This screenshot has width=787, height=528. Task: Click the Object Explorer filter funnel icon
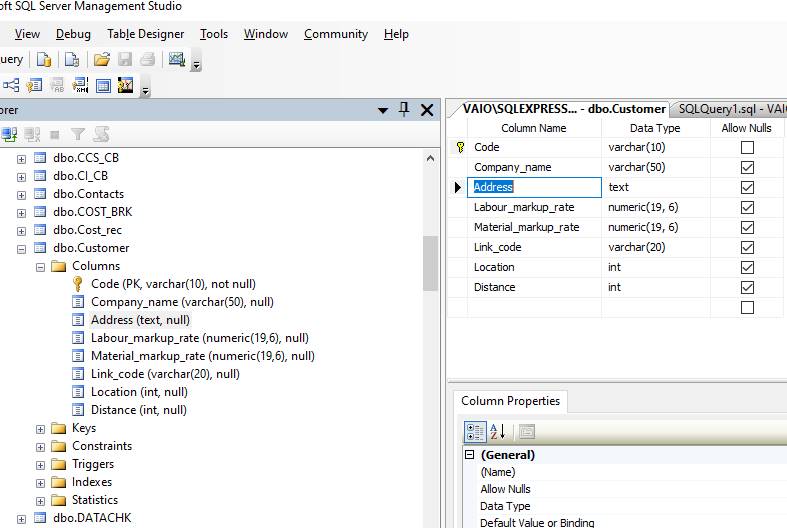click(x=77, y=134)
